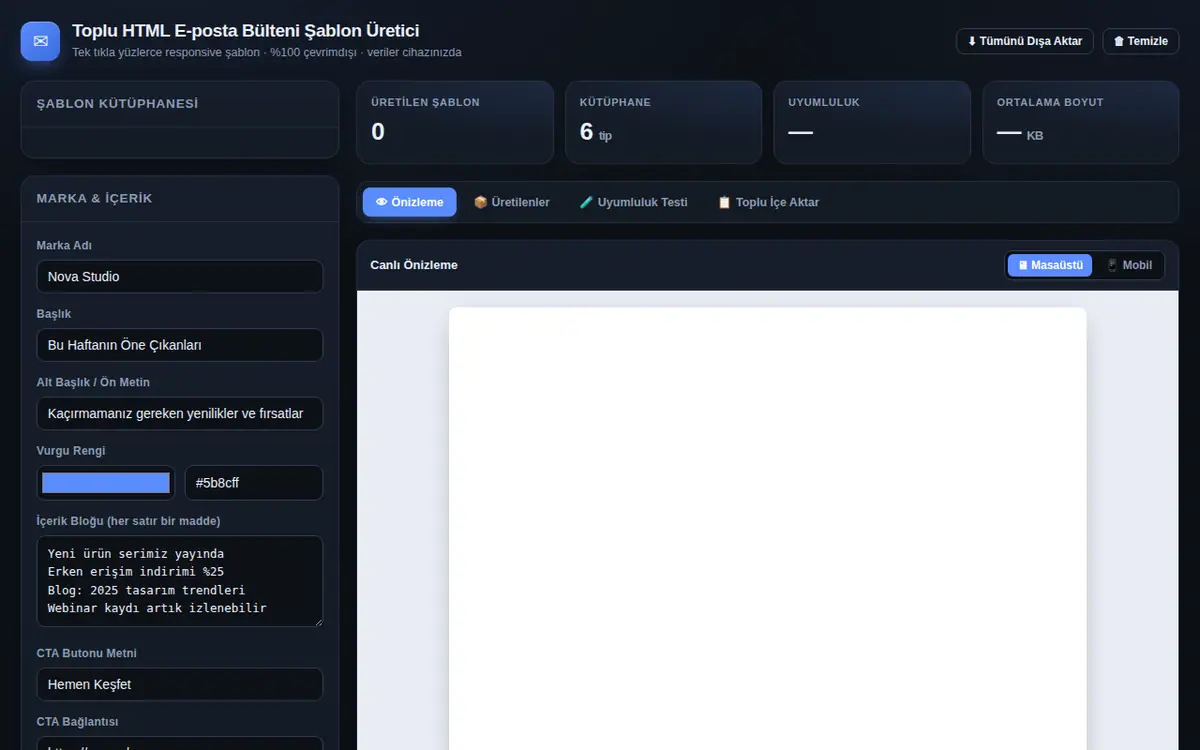Click the hex color field #5b8cff
The height and width of the screenshot is (750, 1200).
tap(254, 483)
